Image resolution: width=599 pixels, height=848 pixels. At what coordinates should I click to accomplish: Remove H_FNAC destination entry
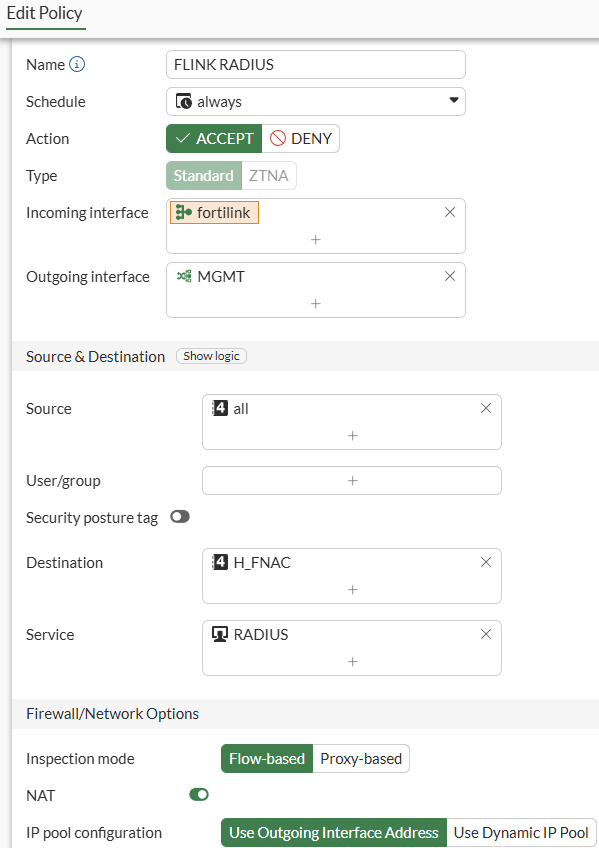[486, 562]
